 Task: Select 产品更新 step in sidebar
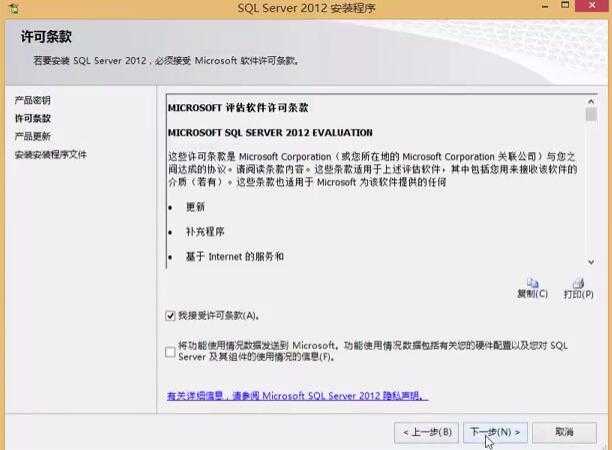pos(33,136)
